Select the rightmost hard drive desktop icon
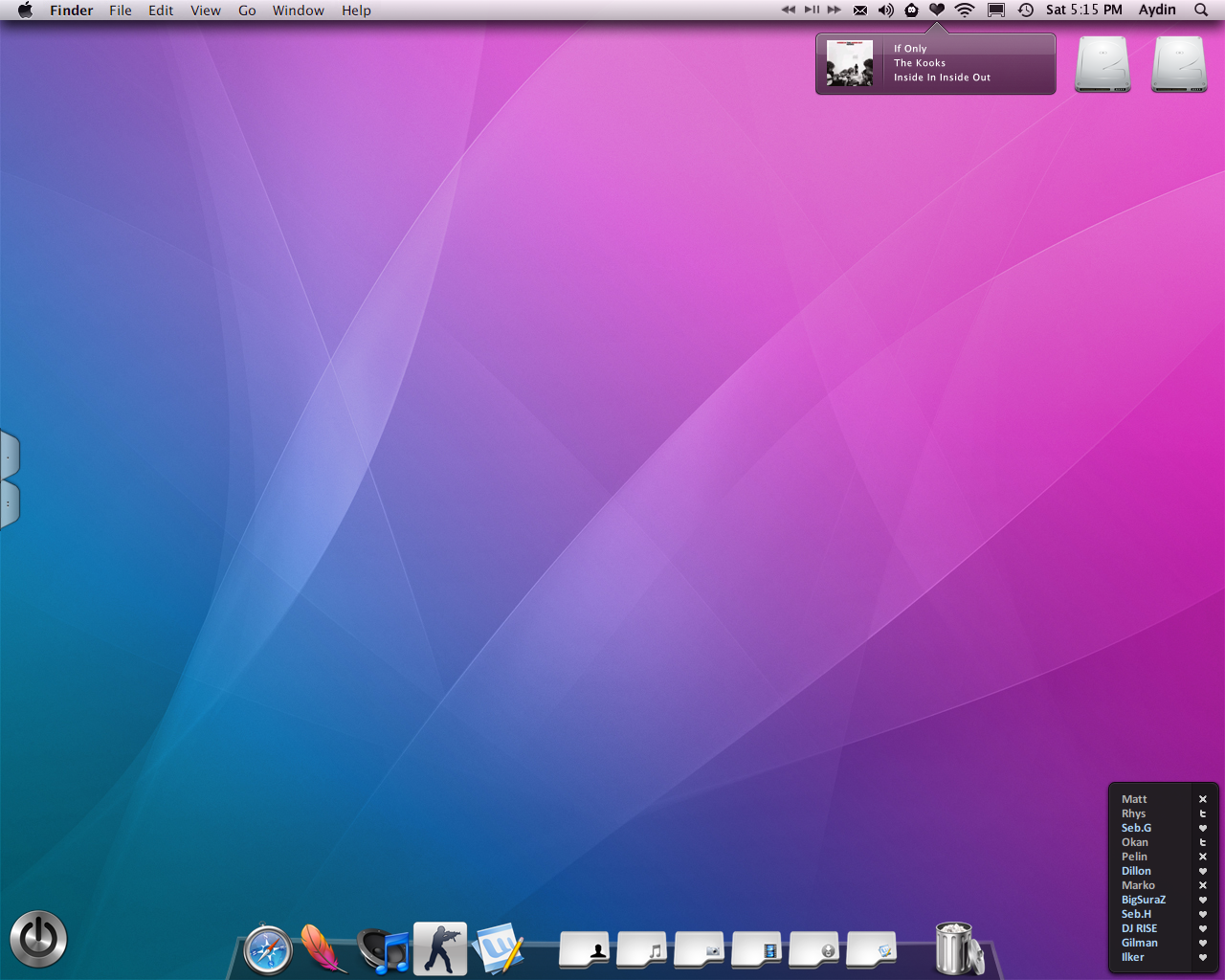This screenshot has width=1225, height=980. [x=1179, y=64]
